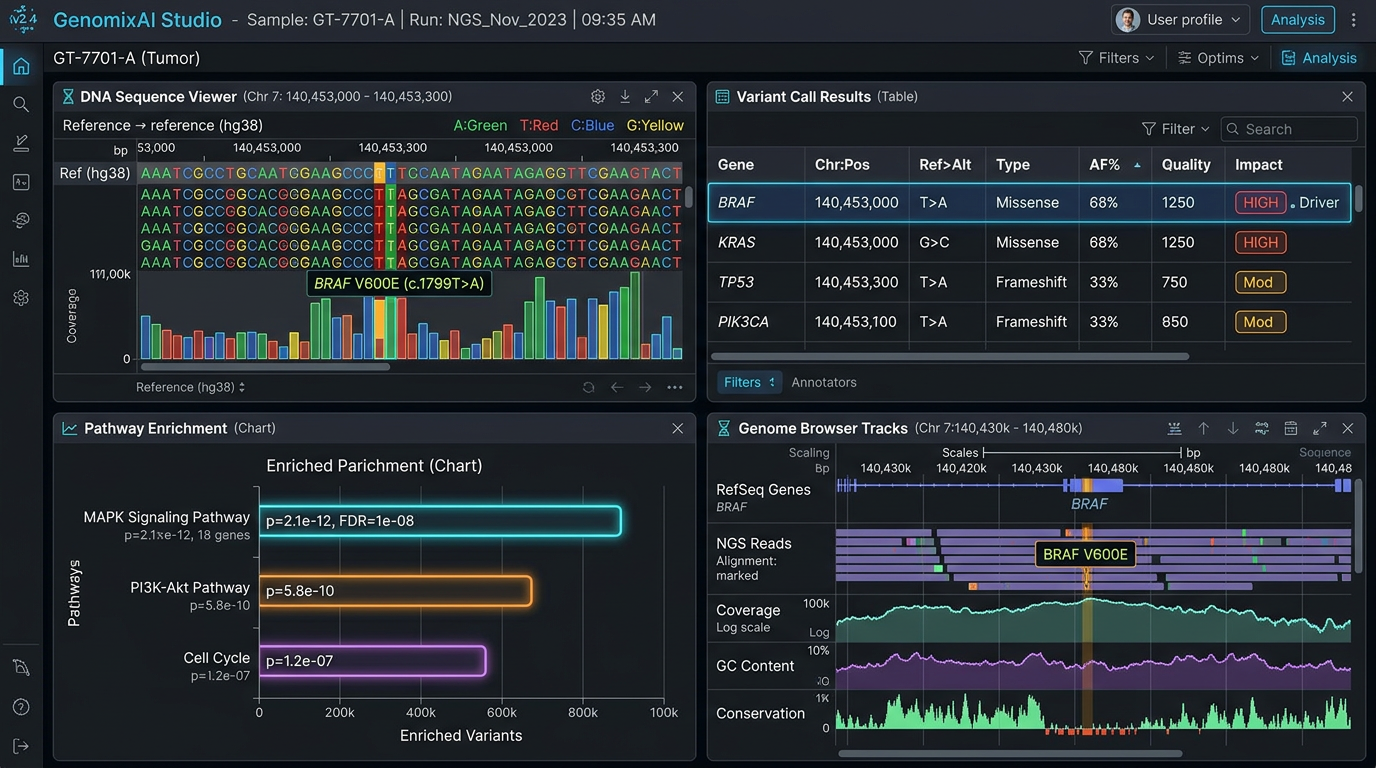Click the refresh icon below coverage chart

tap(588, 387)
